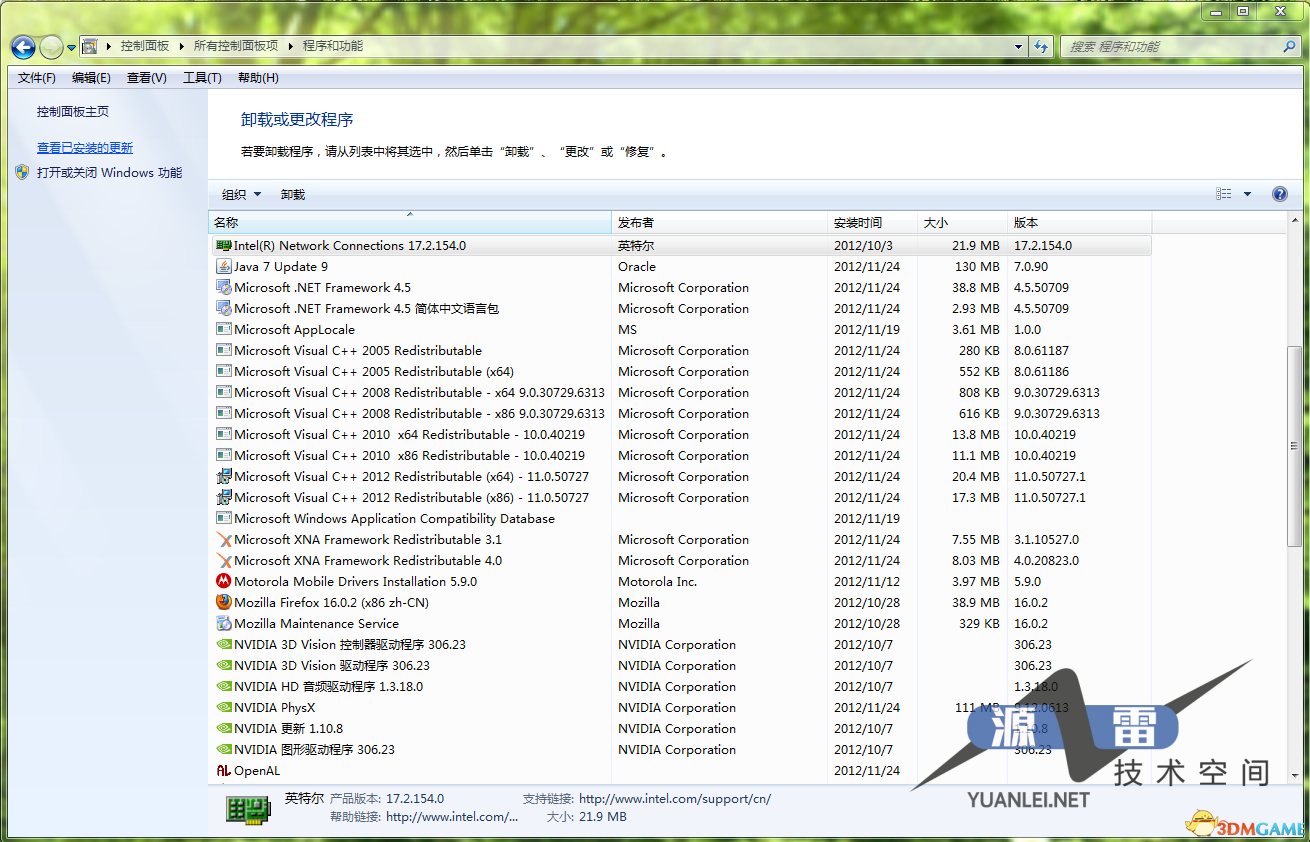Click the 卸载 toolbar button
The image size is (1310, 842).
tap(293, 195)
